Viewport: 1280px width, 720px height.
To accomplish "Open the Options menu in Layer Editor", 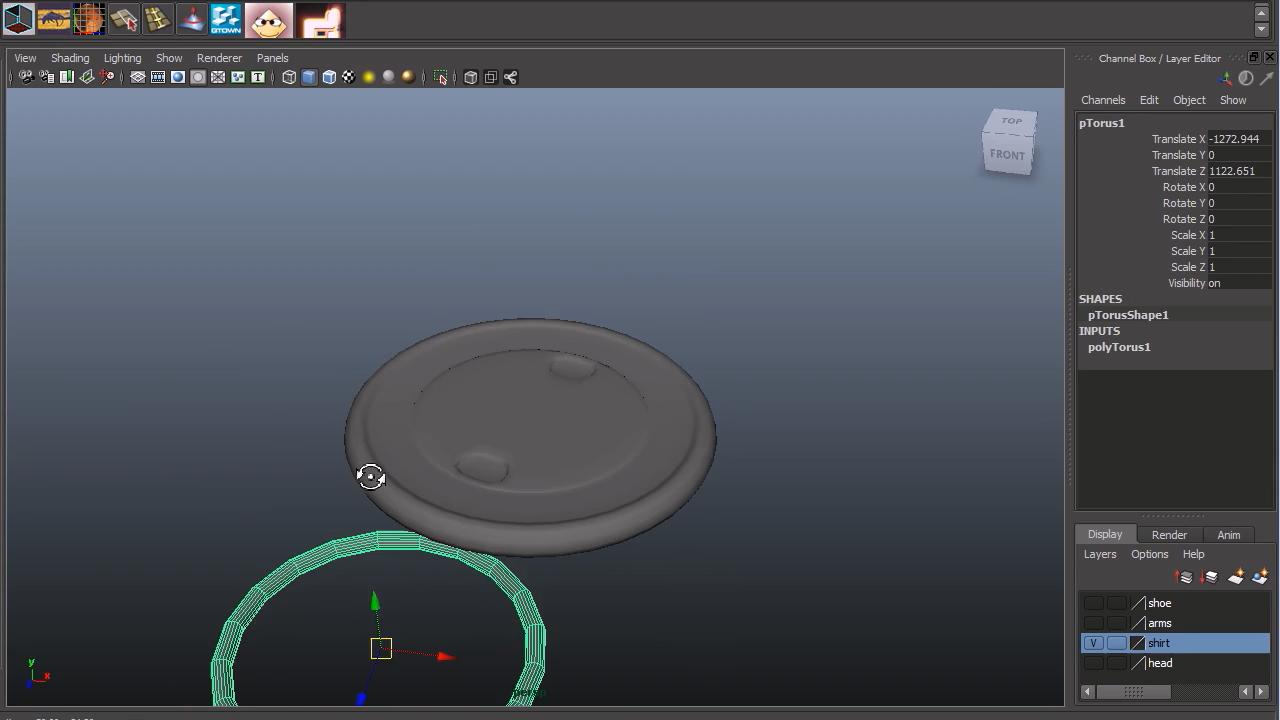I will coord(1149,554).
